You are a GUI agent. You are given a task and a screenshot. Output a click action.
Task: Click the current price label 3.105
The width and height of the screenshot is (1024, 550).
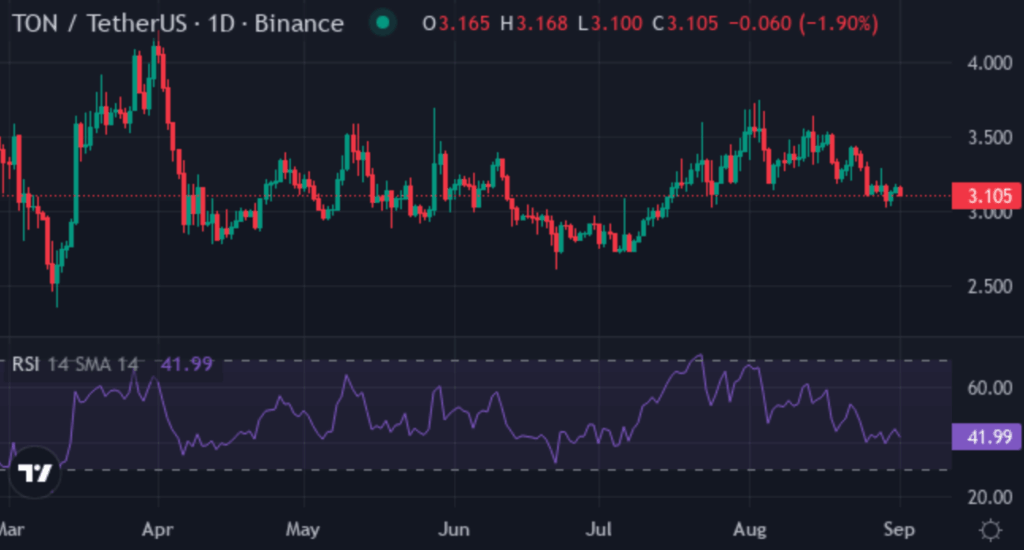coord(986,196)
